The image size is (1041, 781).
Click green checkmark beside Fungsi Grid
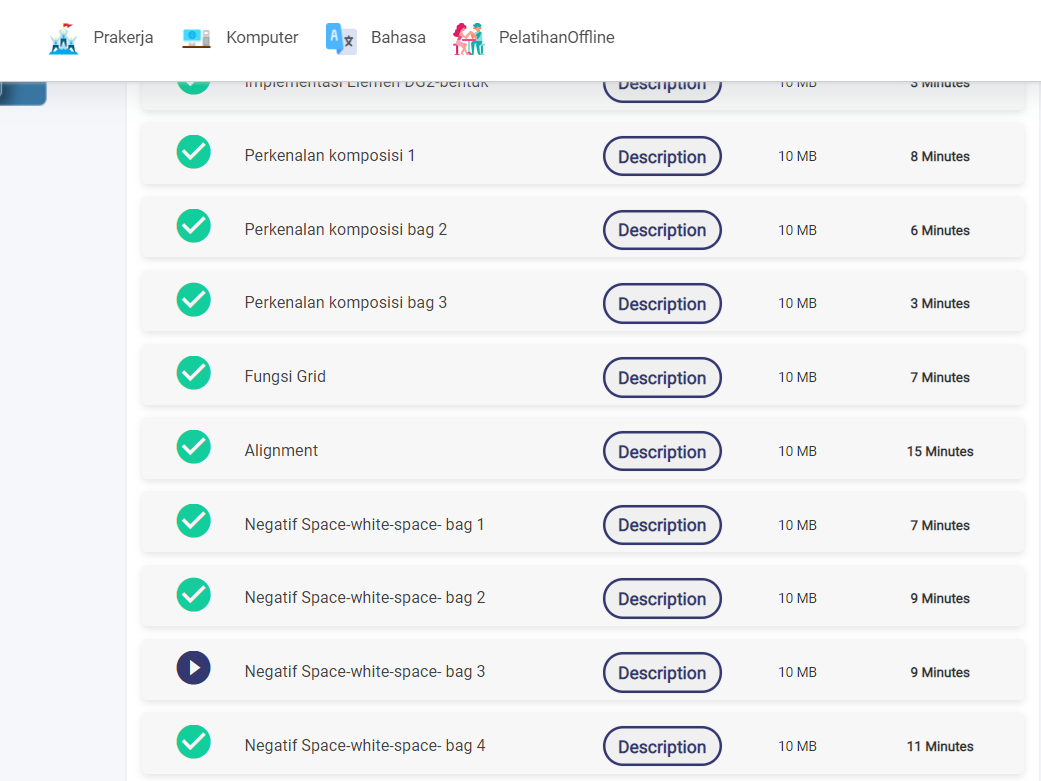pyautogui.click(x=194, y=373)
